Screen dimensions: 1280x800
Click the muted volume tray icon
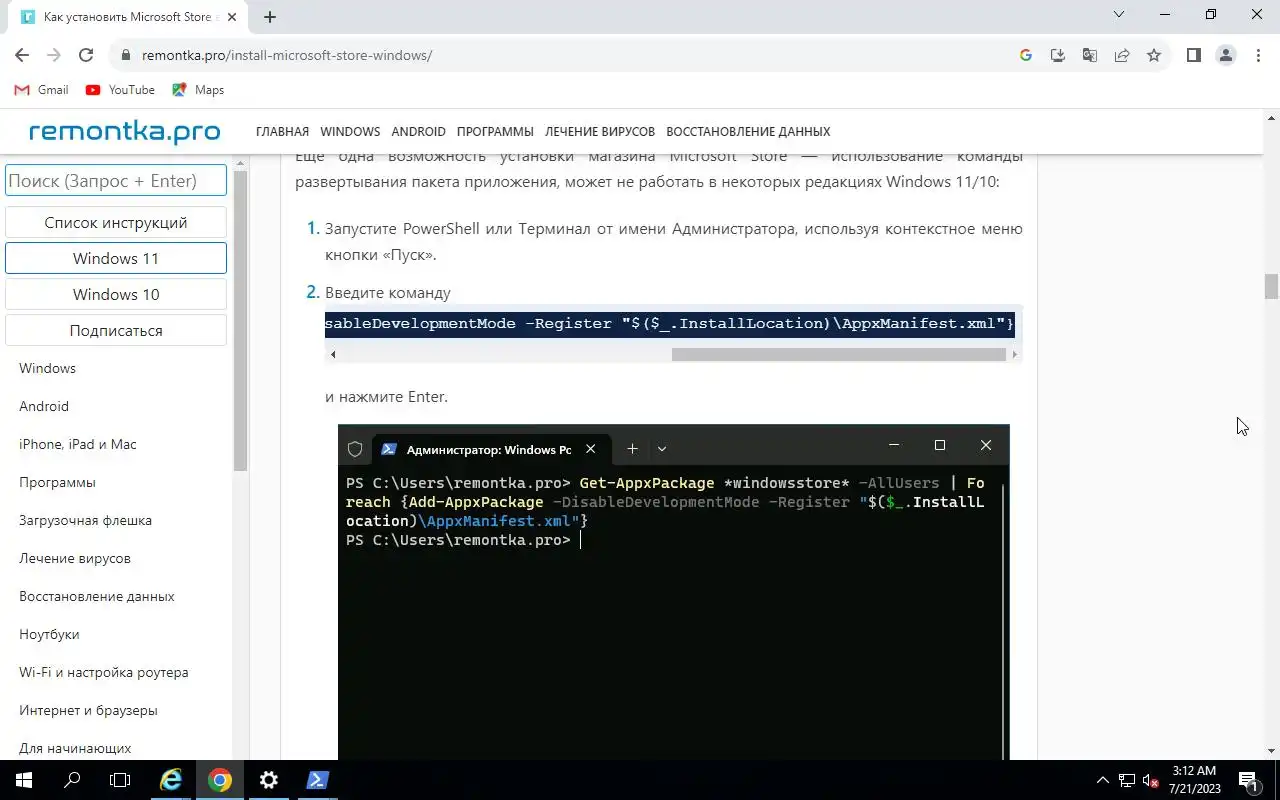[x=1150, y=780]
